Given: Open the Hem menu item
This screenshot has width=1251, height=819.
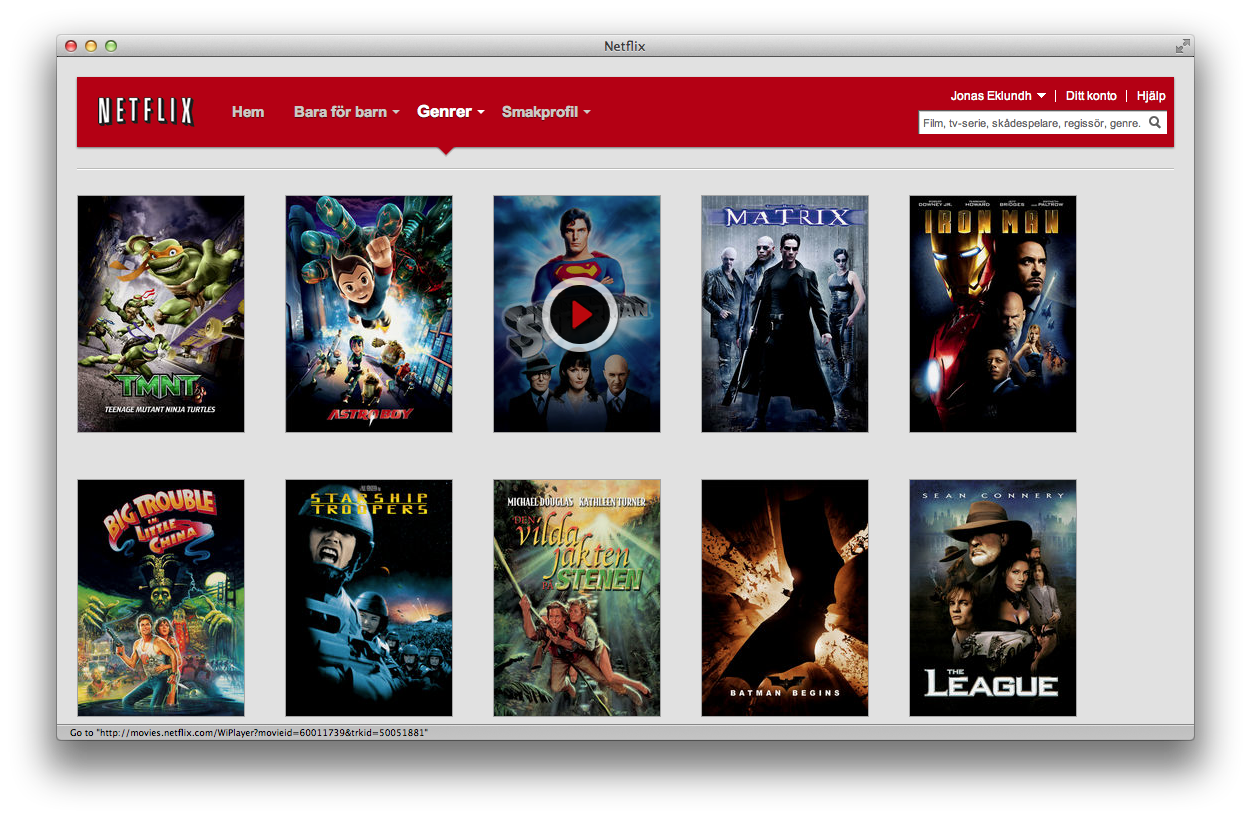Looking at the screenshot, I should [x=248, y=112].
